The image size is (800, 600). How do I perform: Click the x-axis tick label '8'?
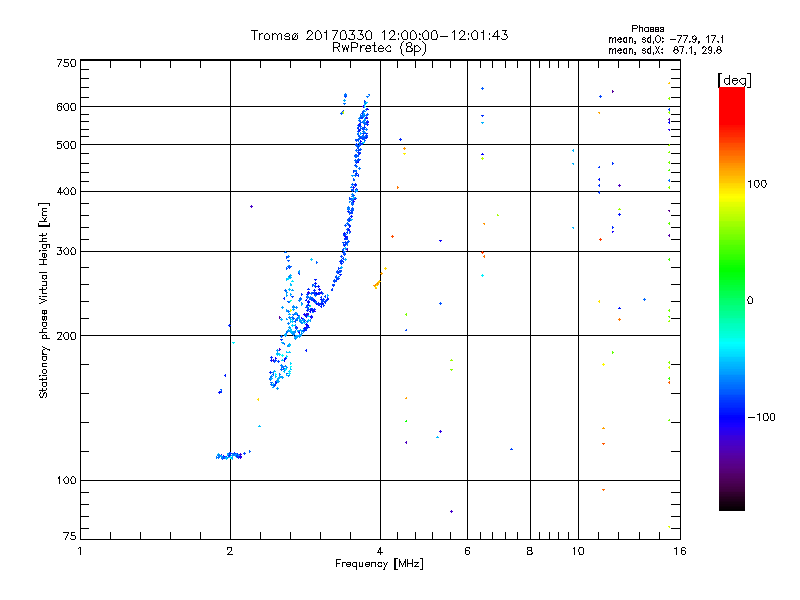pos(530,551)
